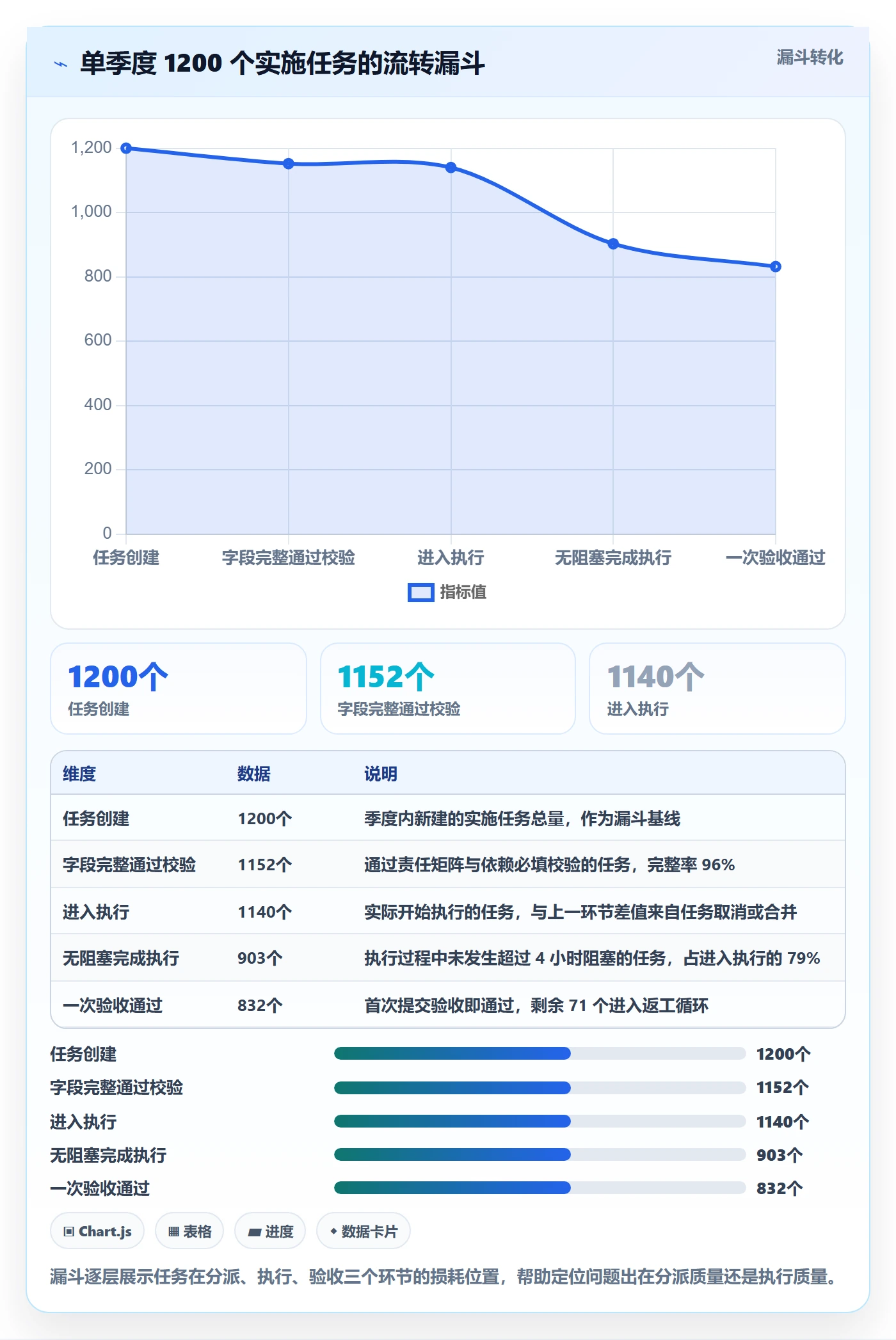Open the 1152个 字段完整通过校验 data card
The width and height of the screenshot is (896, 1340).
[x=448, y=689]
